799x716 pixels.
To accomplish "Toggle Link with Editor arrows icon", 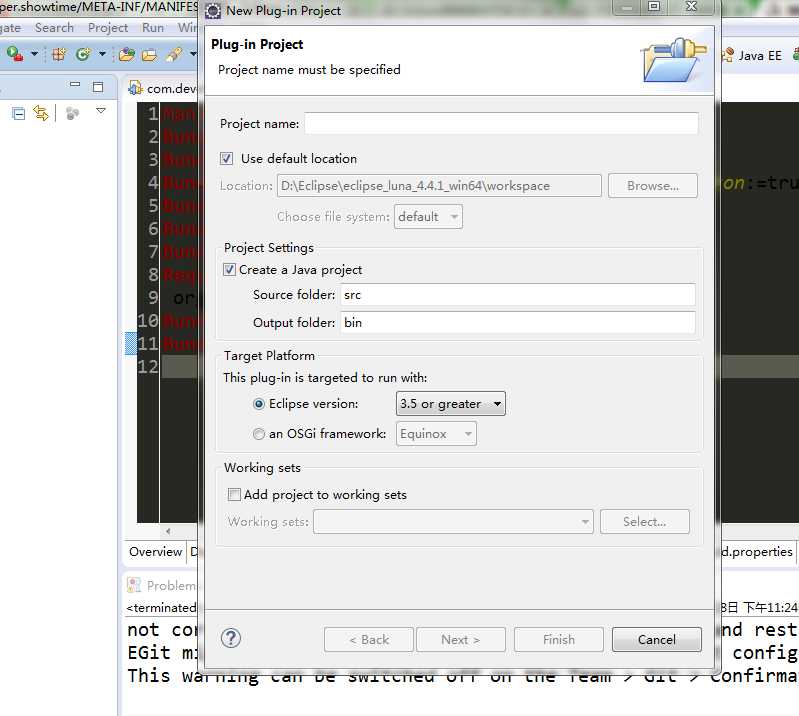I will (x=41, y=113).
